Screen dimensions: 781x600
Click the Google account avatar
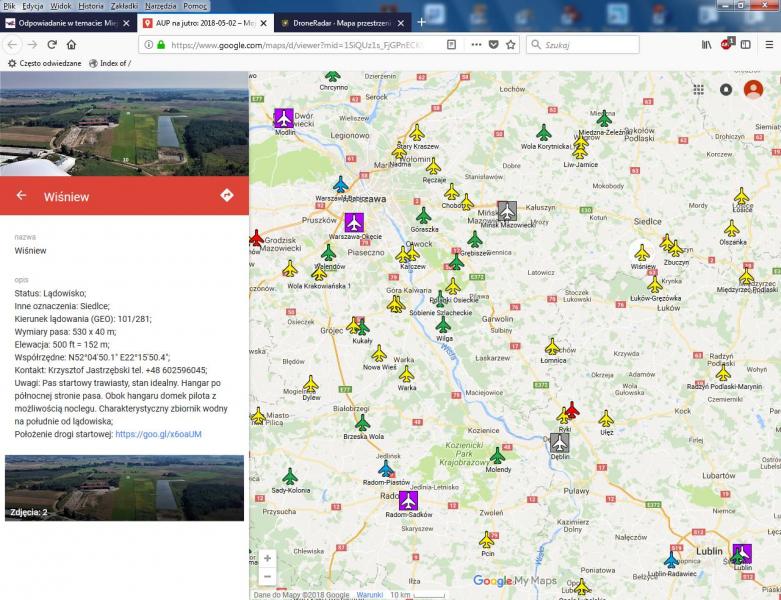[753, 89]
